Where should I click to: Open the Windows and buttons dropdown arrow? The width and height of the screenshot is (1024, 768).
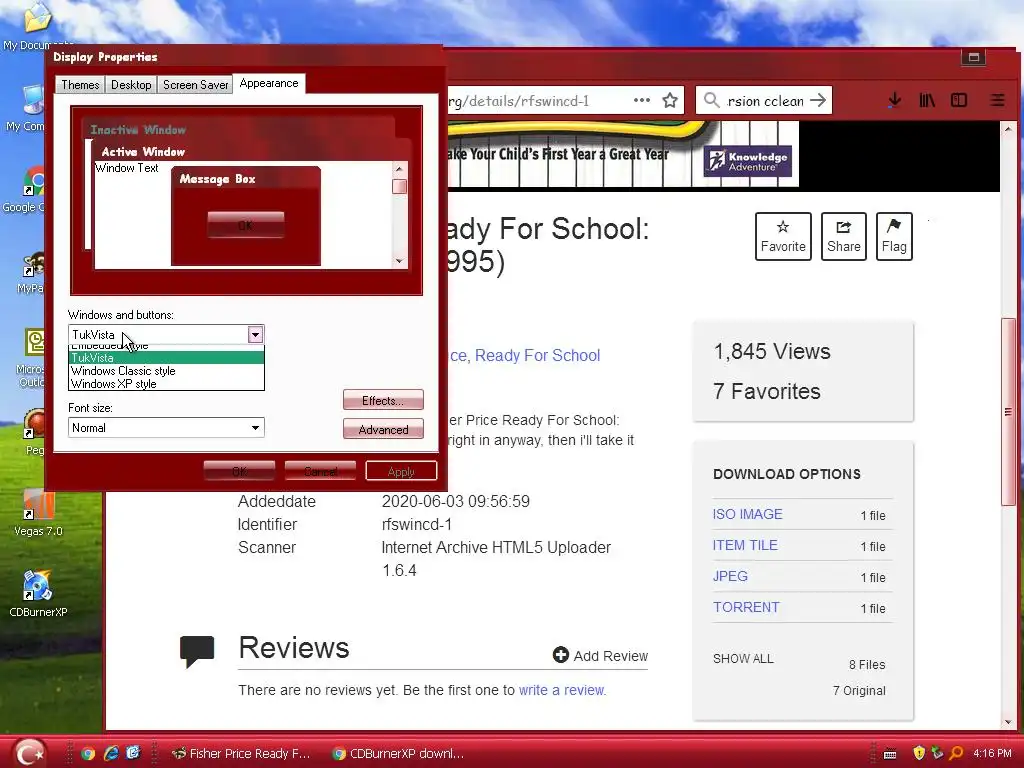[x=255, y=334]
